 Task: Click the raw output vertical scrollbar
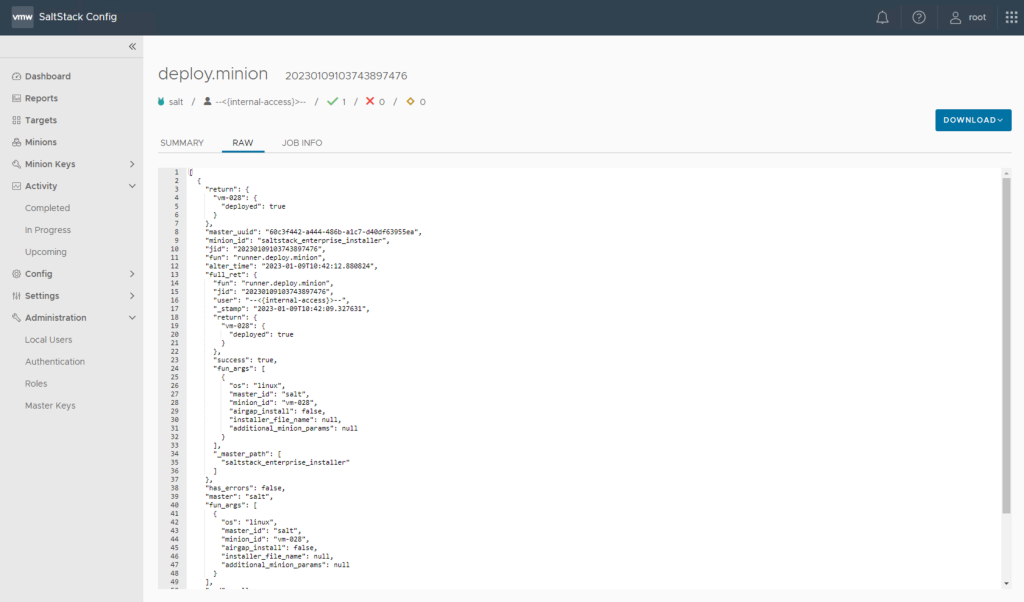(x=1006, y=345)
